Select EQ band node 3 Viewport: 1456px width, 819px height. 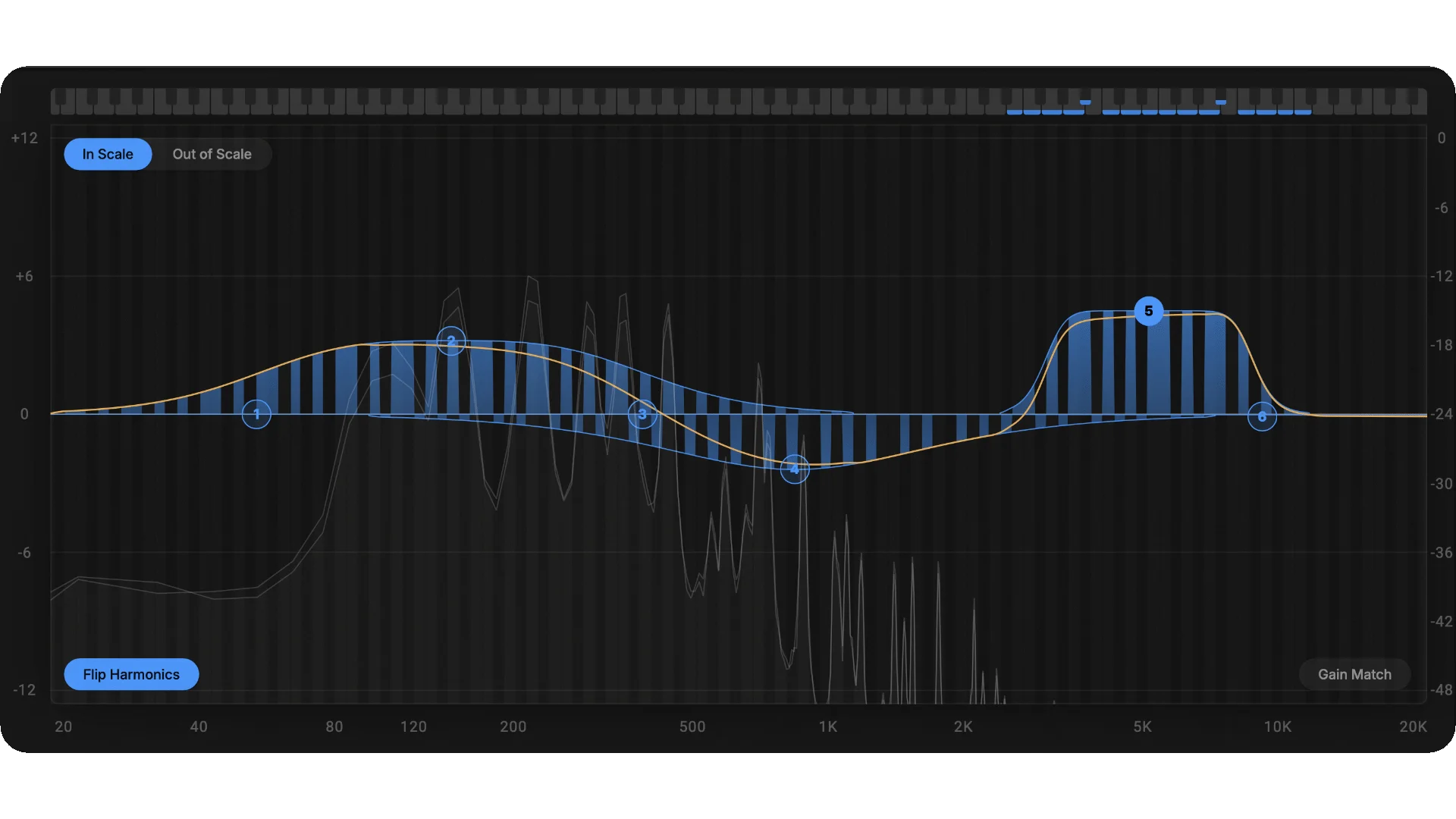tap(642, 414)
